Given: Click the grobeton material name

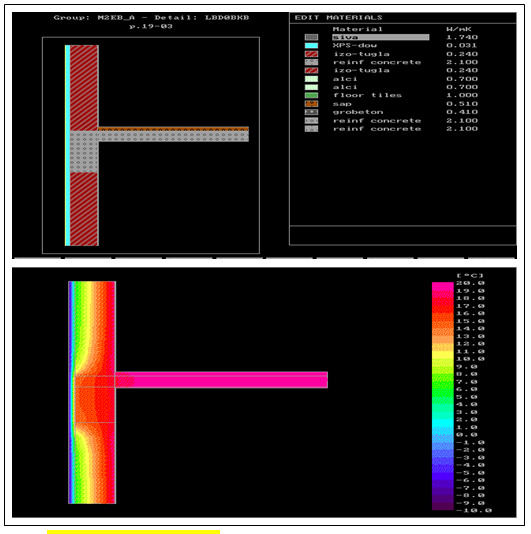Looking at the screenshot, I should pyautogui.click(x=358, y=112).
